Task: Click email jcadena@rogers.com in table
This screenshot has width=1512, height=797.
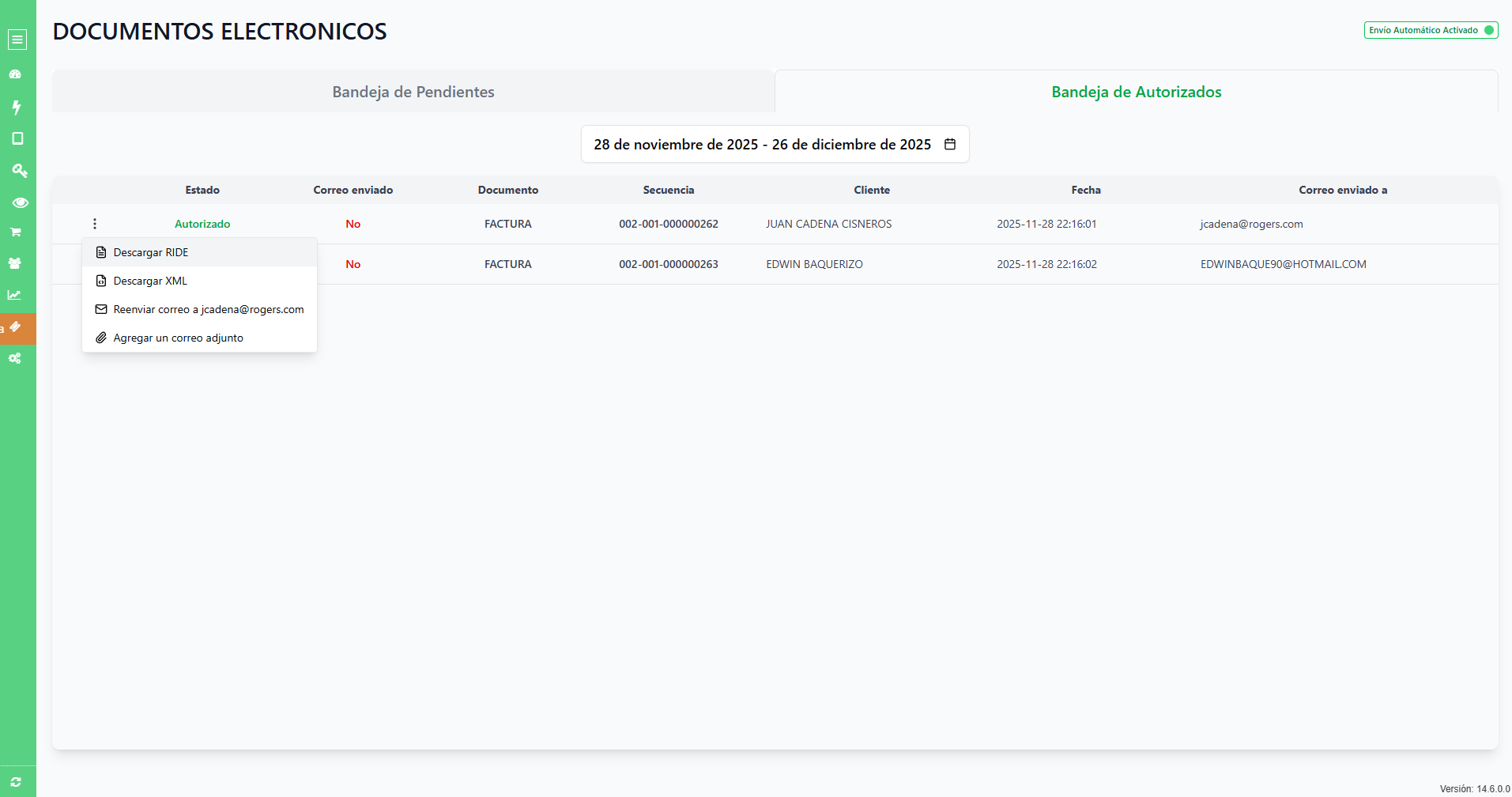Action: click(x=1251, y=224)
